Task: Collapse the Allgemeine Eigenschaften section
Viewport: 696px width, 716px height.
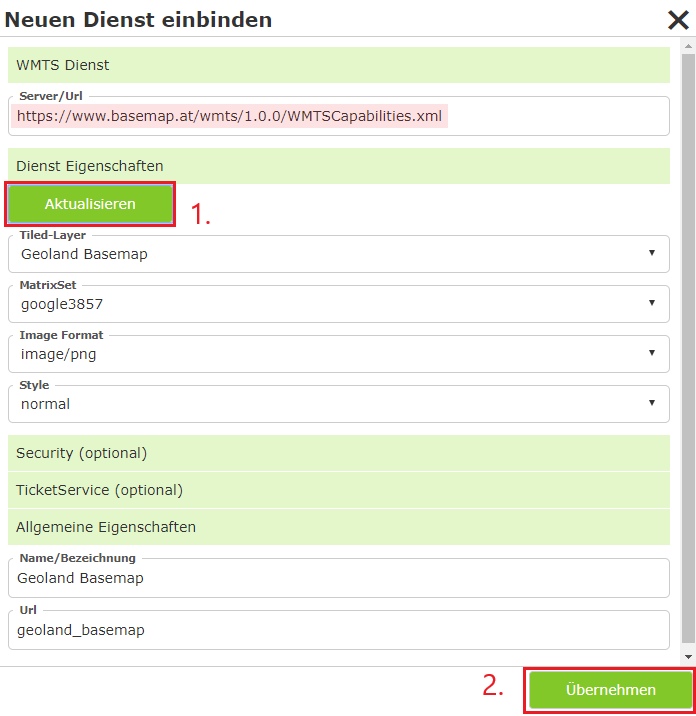Action: 338,527
